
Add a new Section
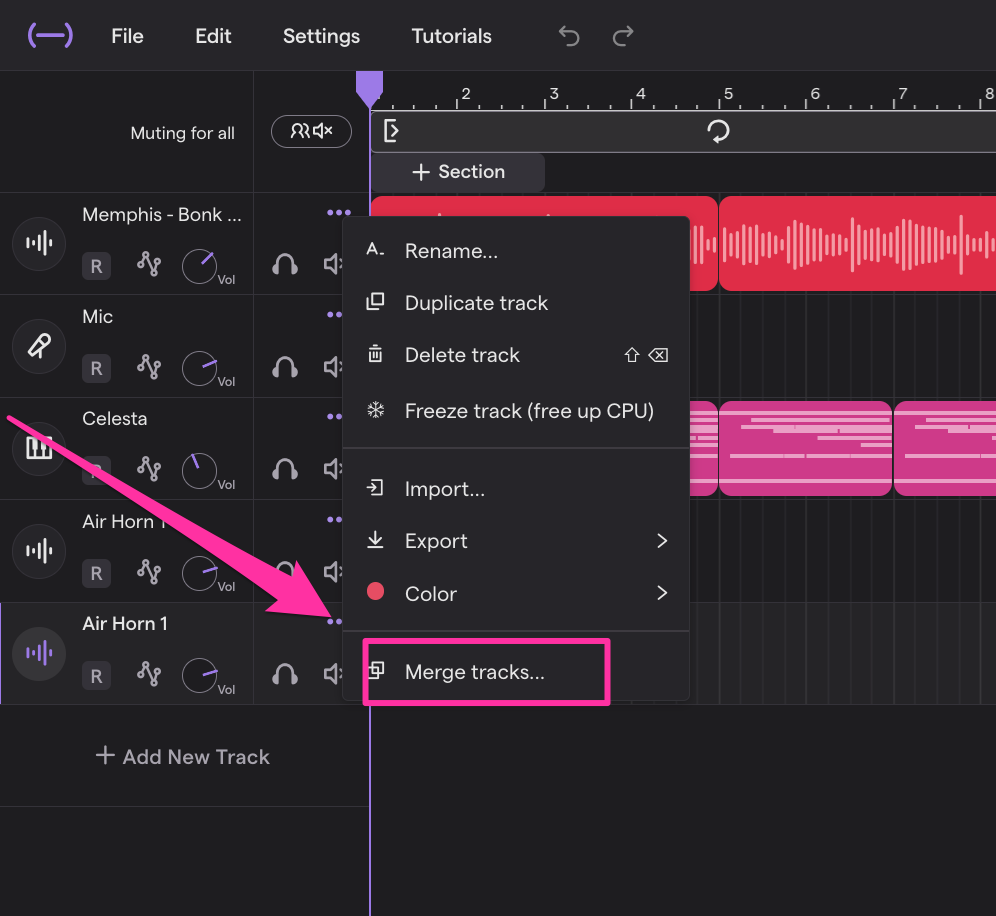[458, 172]
